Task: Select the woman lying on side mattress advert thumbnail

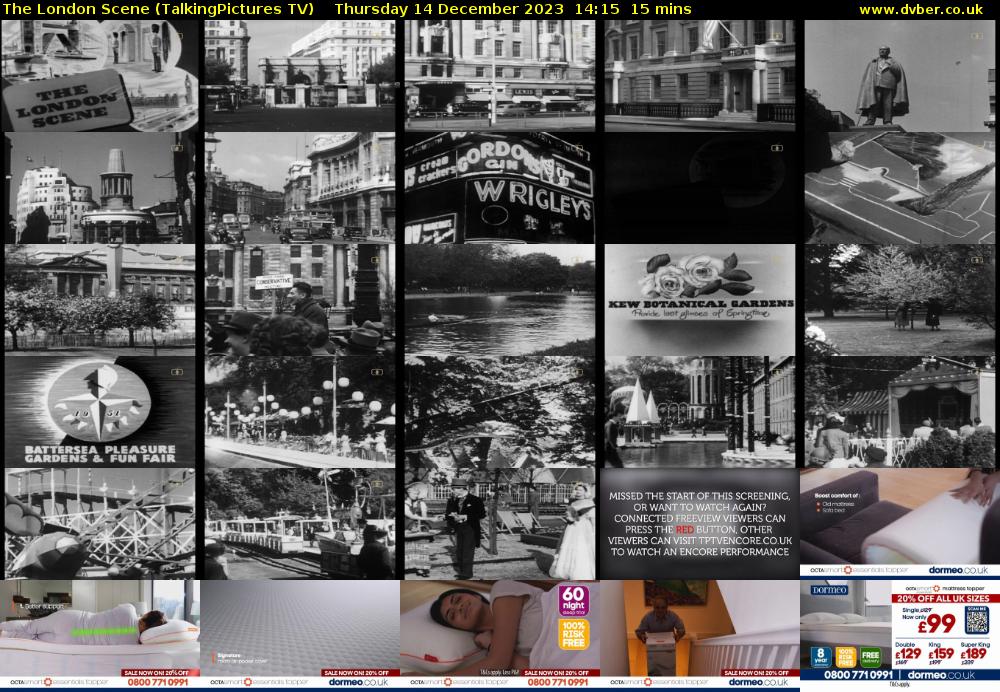Action: pyautogui.click(x=100, y=635)
